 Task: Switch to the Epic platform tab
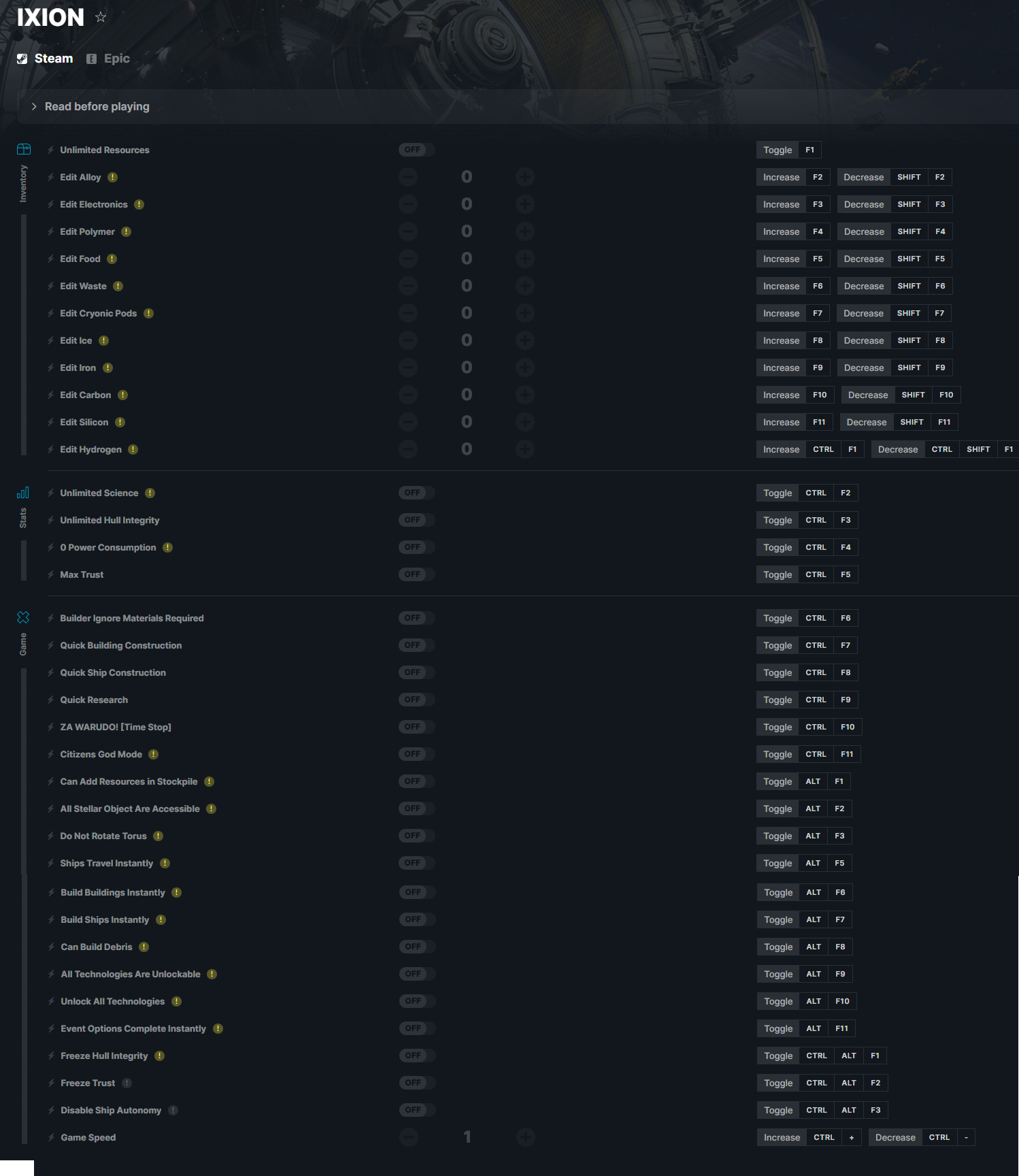tap(108, 59)
